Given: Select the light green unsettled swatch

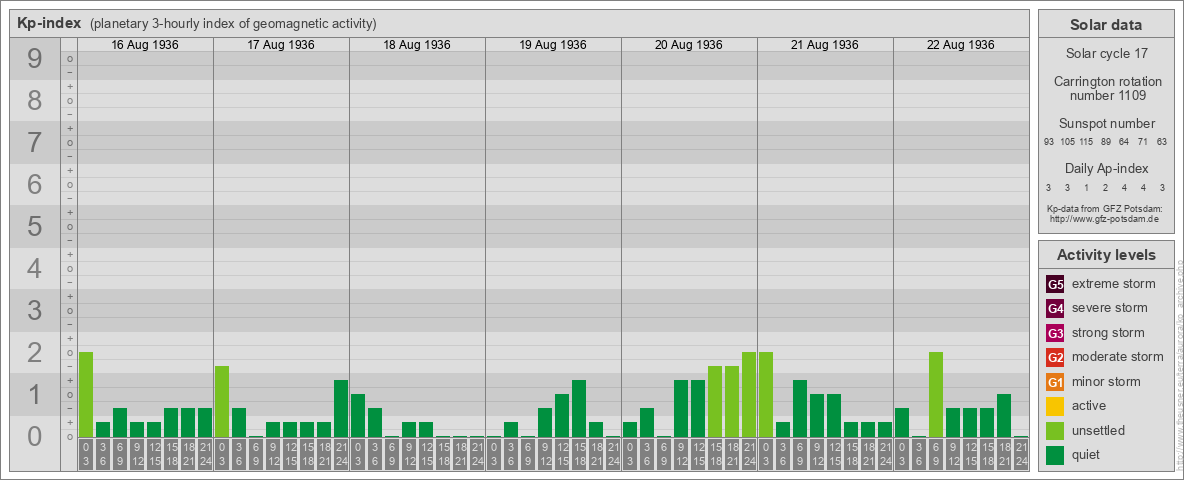Looking at the screenshot, I should tap(1055, 431).
